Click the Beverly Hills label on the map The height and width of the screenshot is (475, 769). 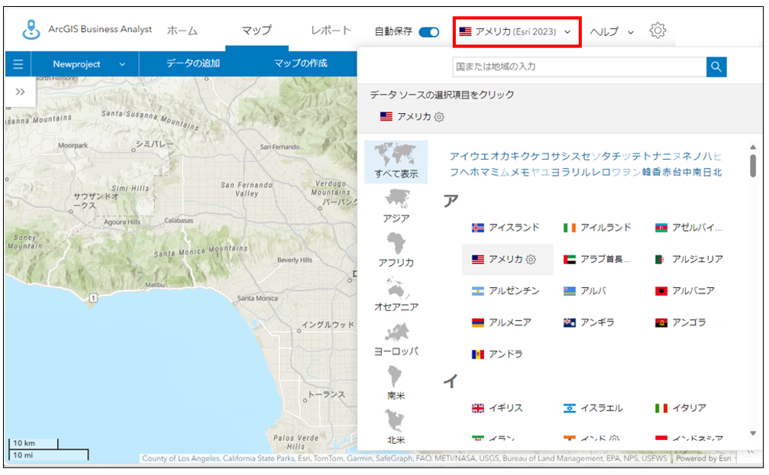[294, 260]
